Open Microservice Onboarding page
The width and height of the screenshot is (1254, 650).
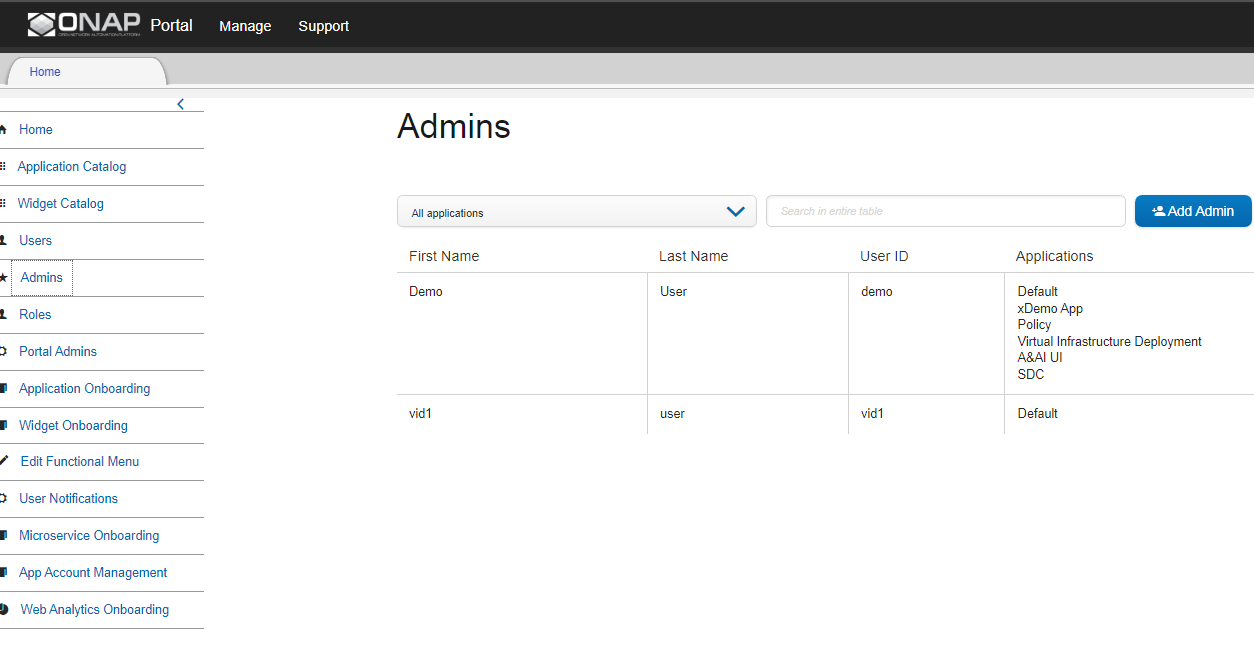(x=89, y=535)
